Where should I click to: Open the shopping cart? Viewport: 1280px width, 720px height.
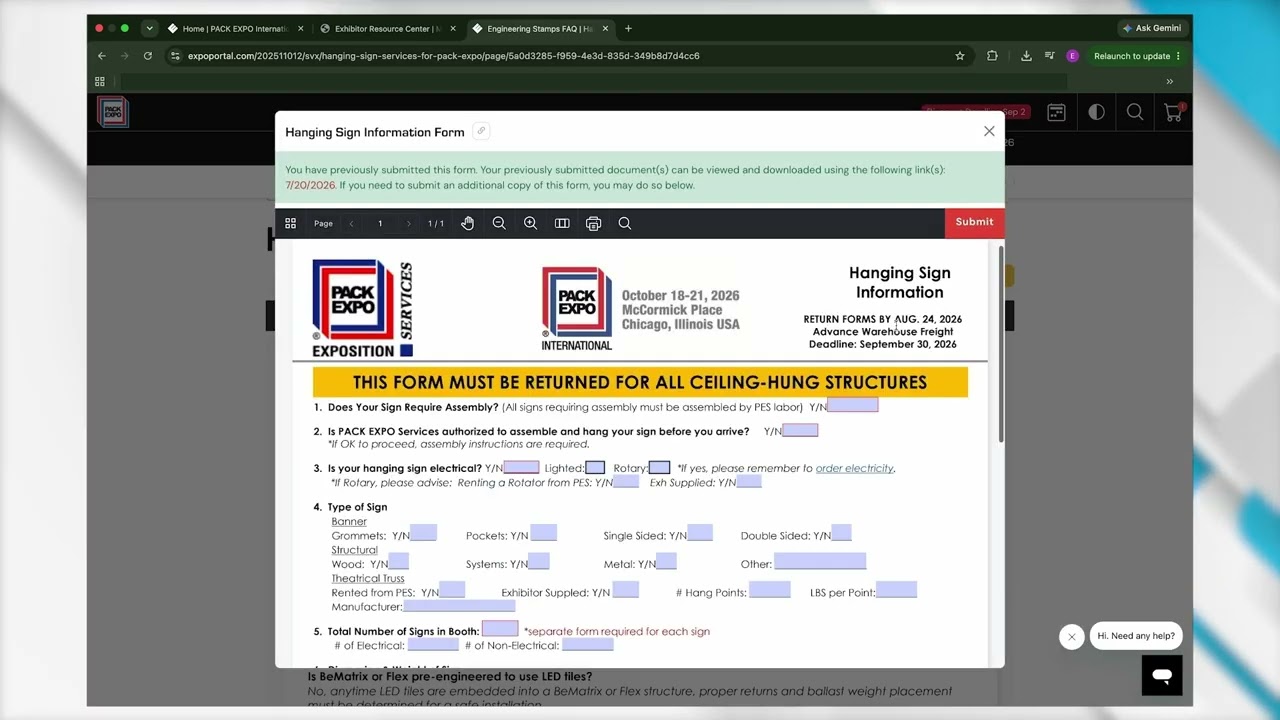click(1173, 113)
